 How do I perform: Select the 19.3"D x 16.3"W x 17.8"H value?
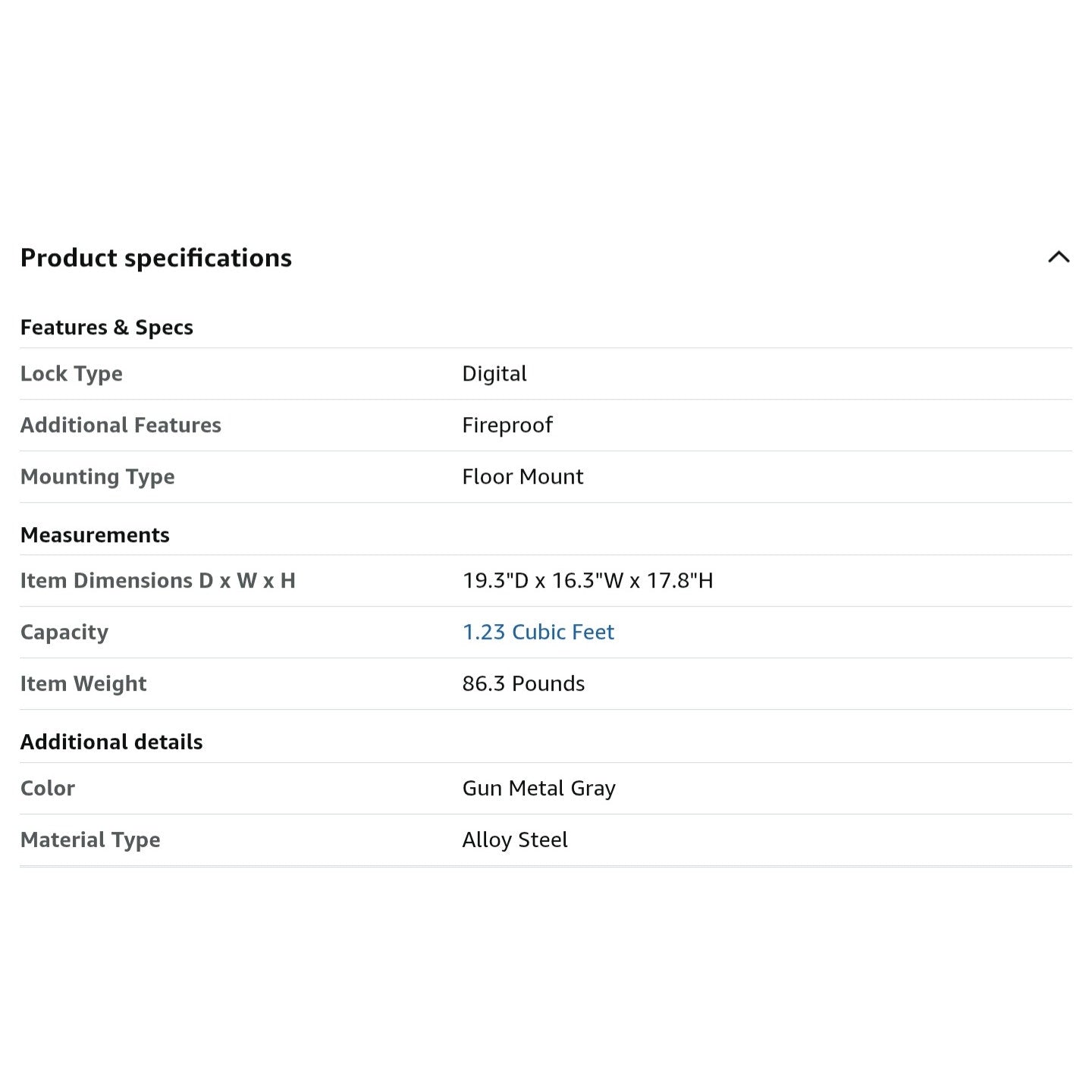[x=588, y=580]
